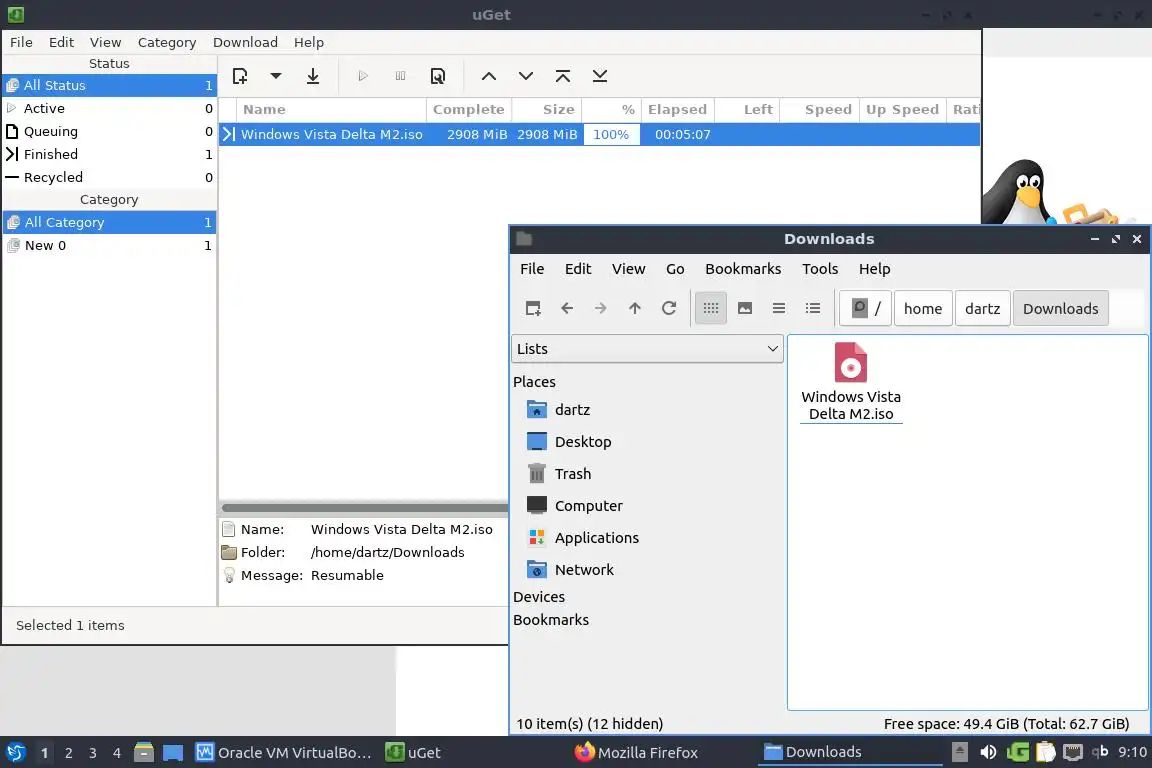1152x768 pixels.
Task: Open the uGet View menu
Action: pyautogui.click(x=106, y=42)
